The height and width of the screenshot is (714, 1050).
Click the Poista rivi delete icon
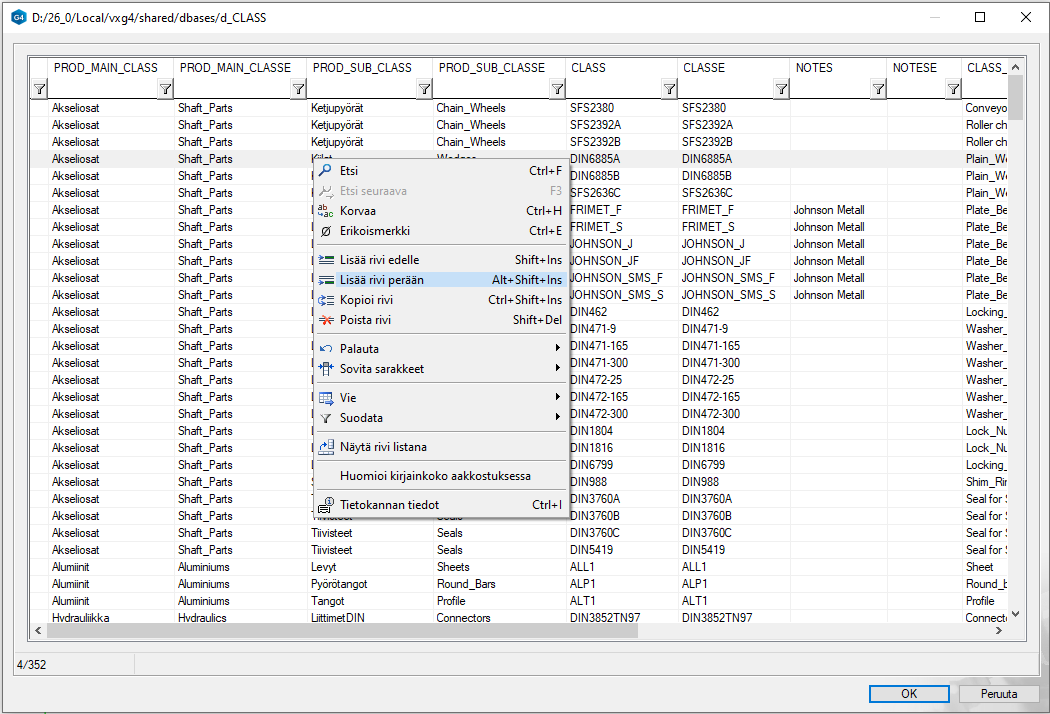(x=325, y=320)
